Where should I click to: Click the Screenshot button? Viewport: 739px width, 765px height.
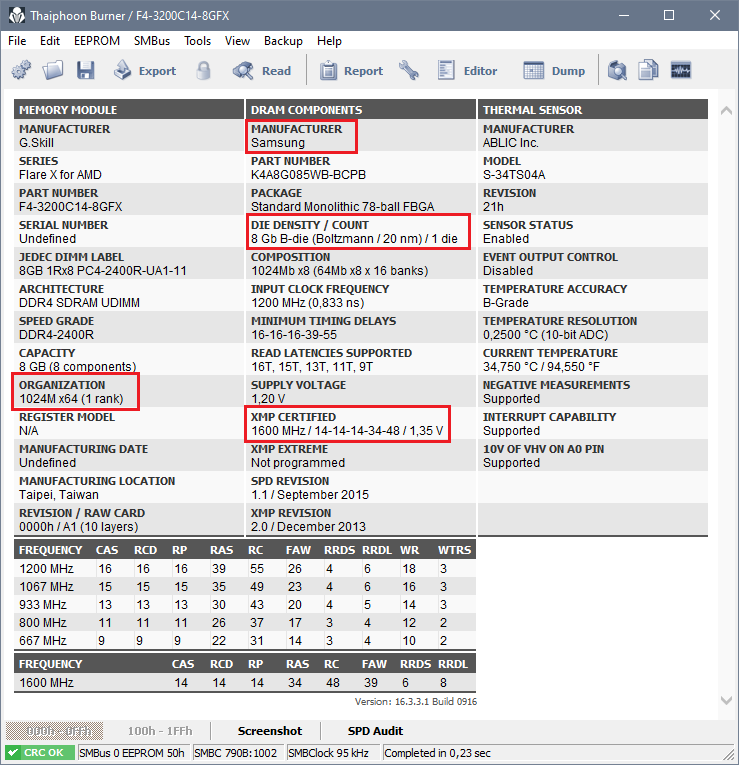click(x=270, y=731)
